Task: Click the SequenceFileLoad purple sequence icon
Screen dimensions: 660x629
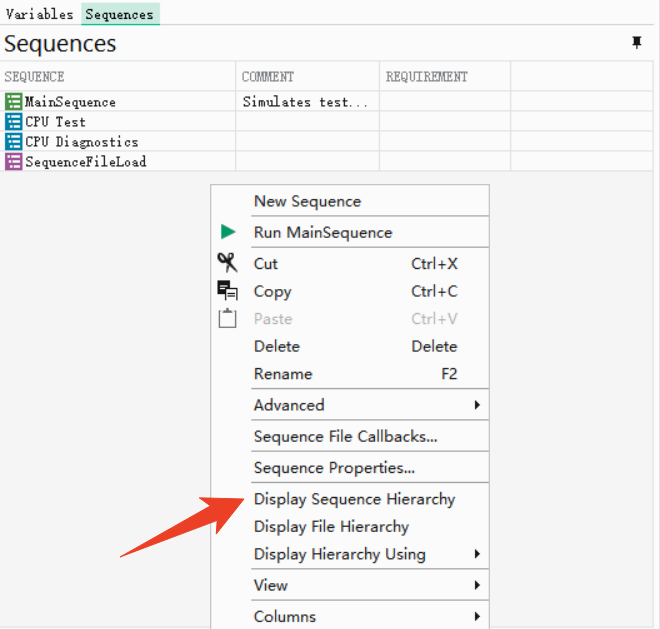Action: click(x=13, y=162)
